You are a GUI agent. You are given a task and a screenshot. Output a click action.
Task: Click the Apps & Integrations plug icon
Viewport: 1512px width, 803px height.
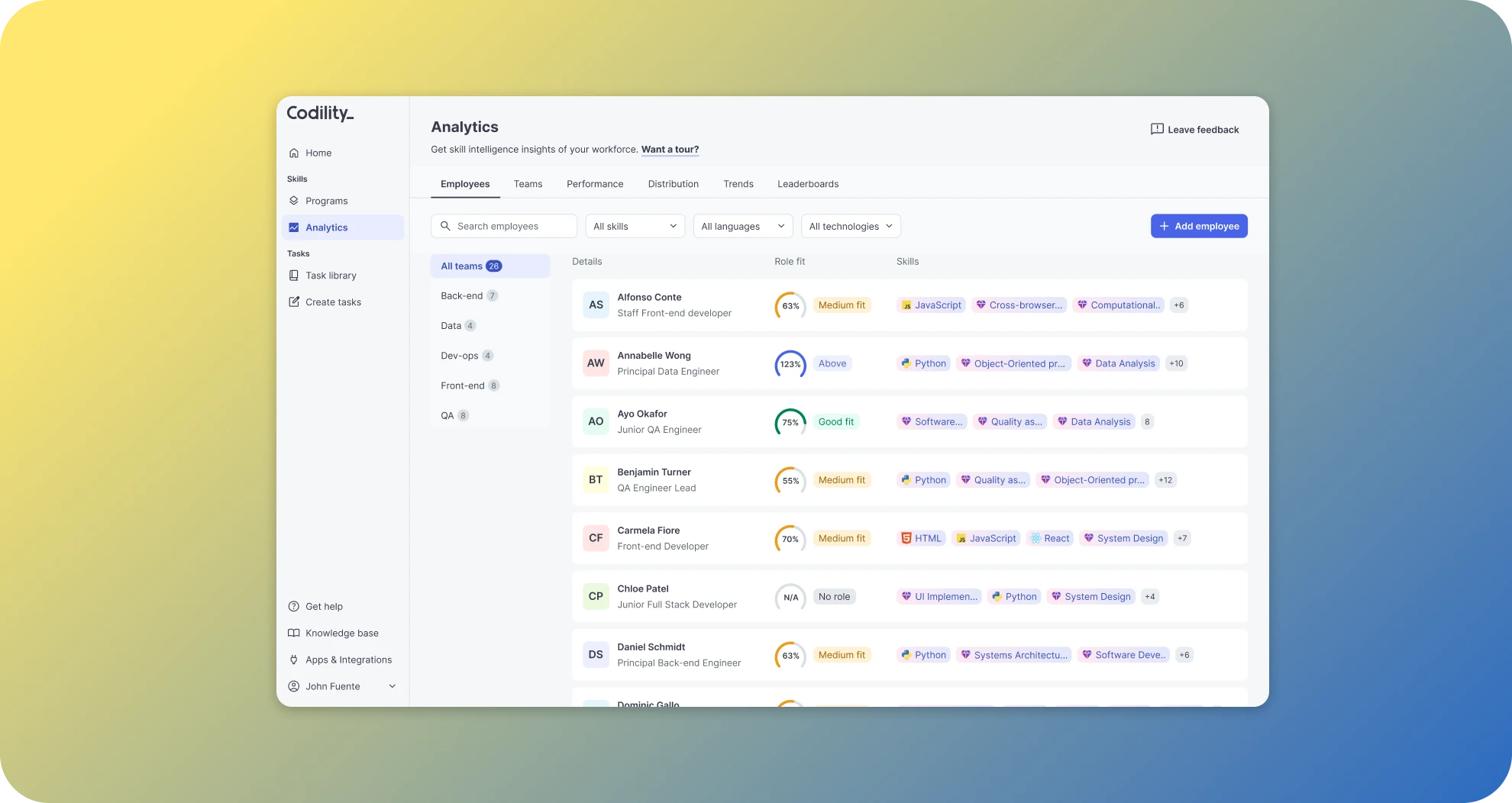pos(294,660)
